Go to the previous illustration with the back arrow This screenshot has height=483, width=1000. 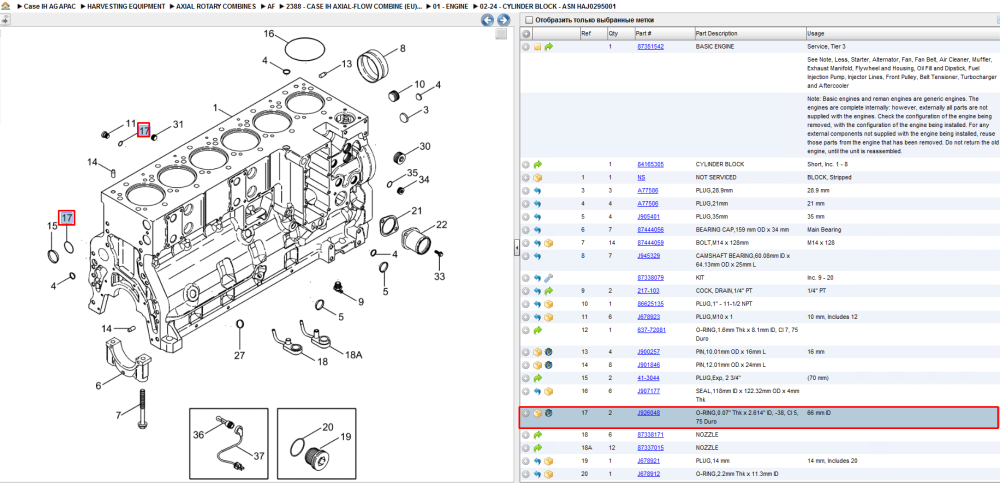(x=487, y=20)
